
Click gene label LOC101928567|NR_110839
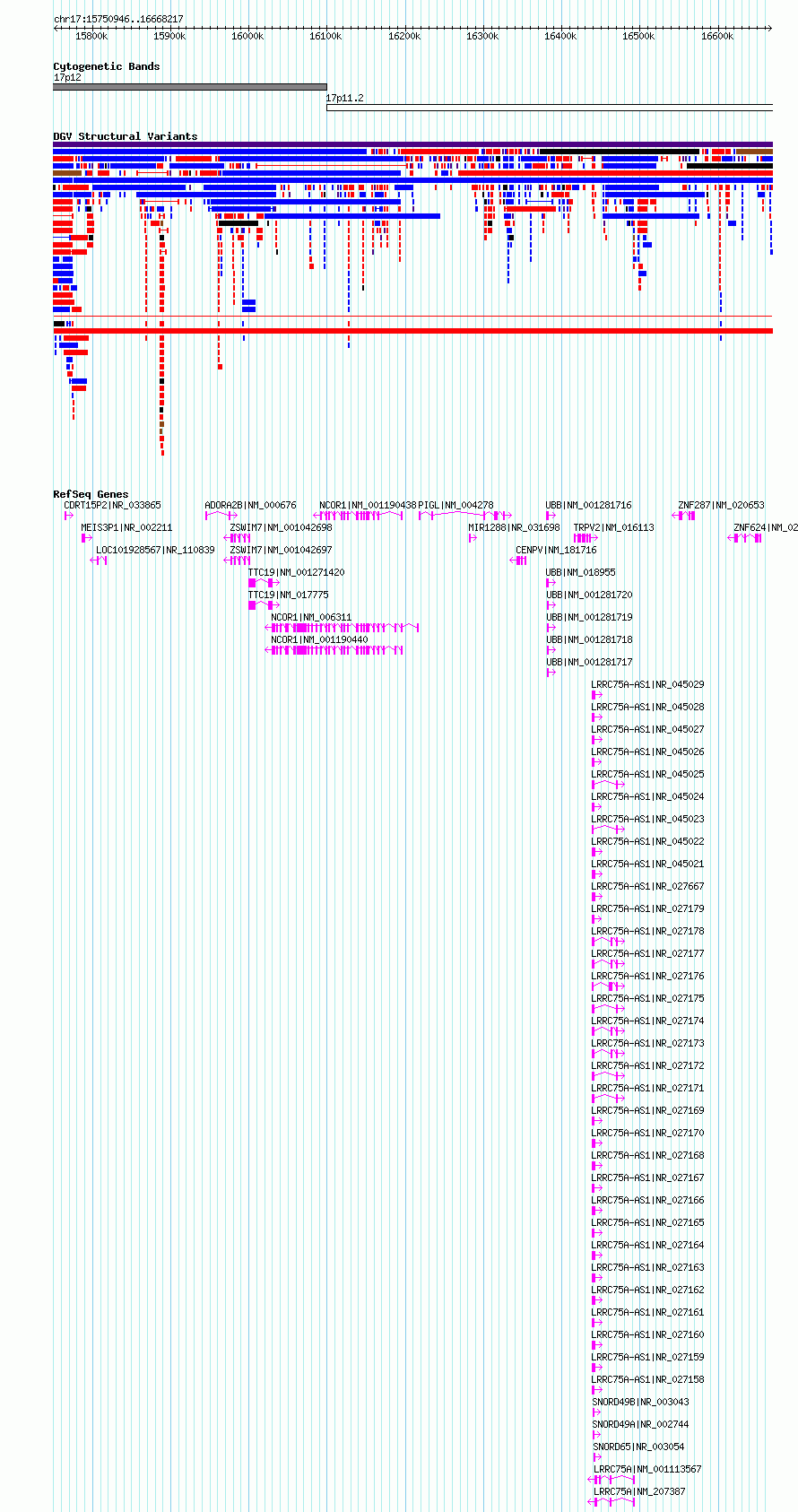(x=155, y=550)
